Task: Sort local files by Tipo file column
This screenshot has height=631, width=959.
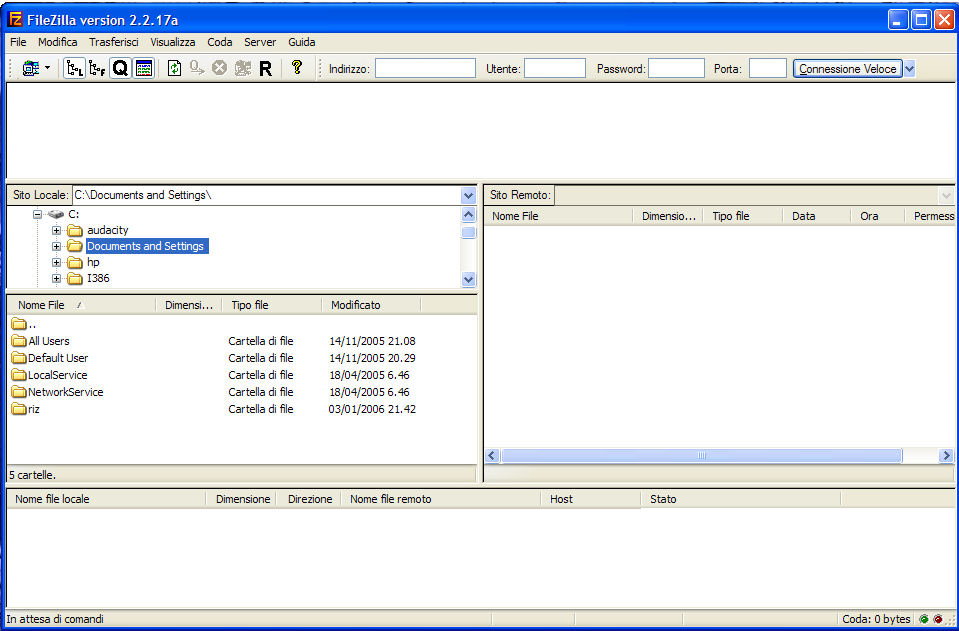Action: [x=272, y=304]
